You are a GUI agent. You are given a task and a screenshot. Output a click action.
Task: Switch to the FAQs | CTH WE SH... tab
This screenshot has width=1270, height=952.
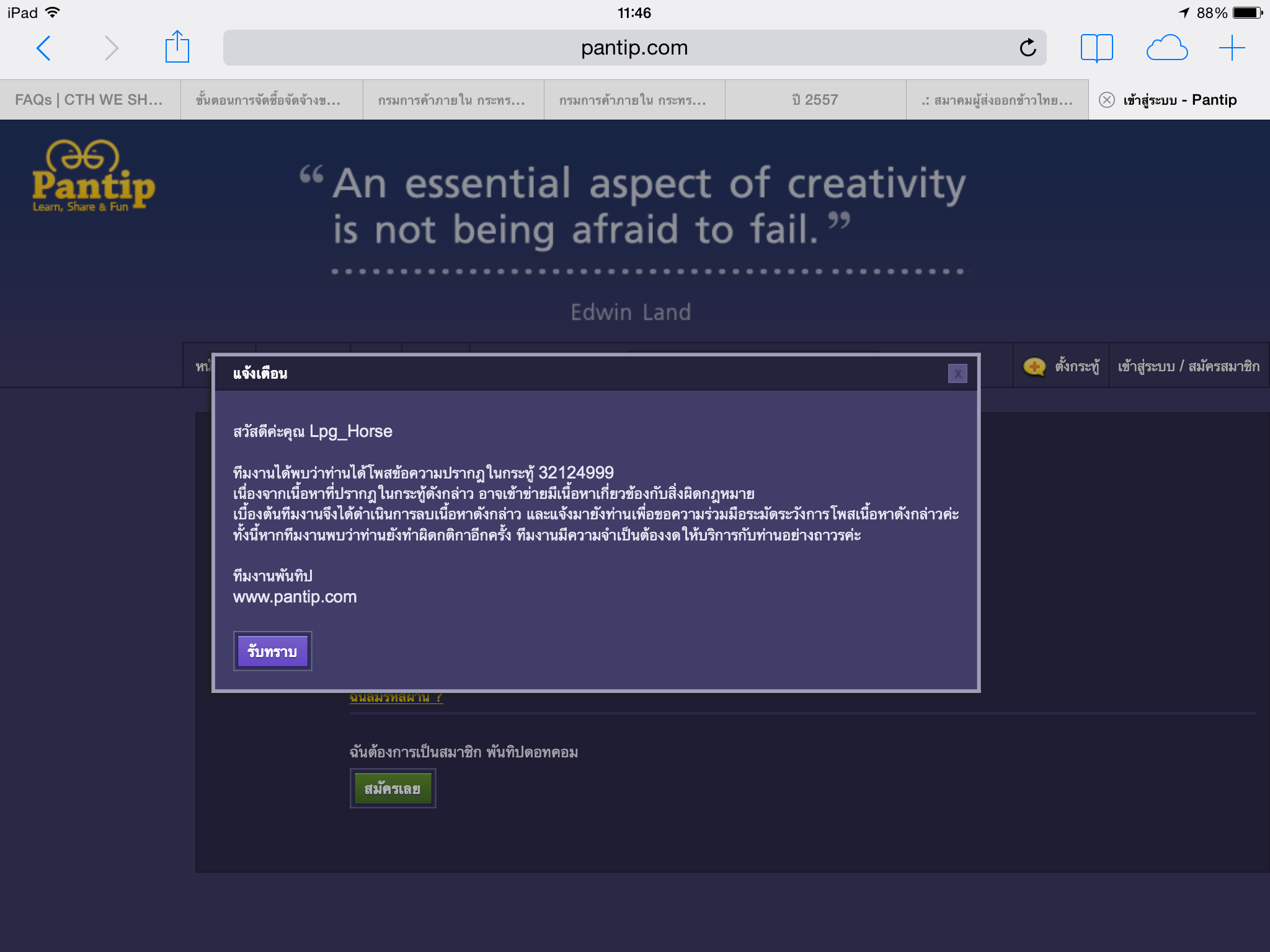pyautogui.click(x=90, y=100)
